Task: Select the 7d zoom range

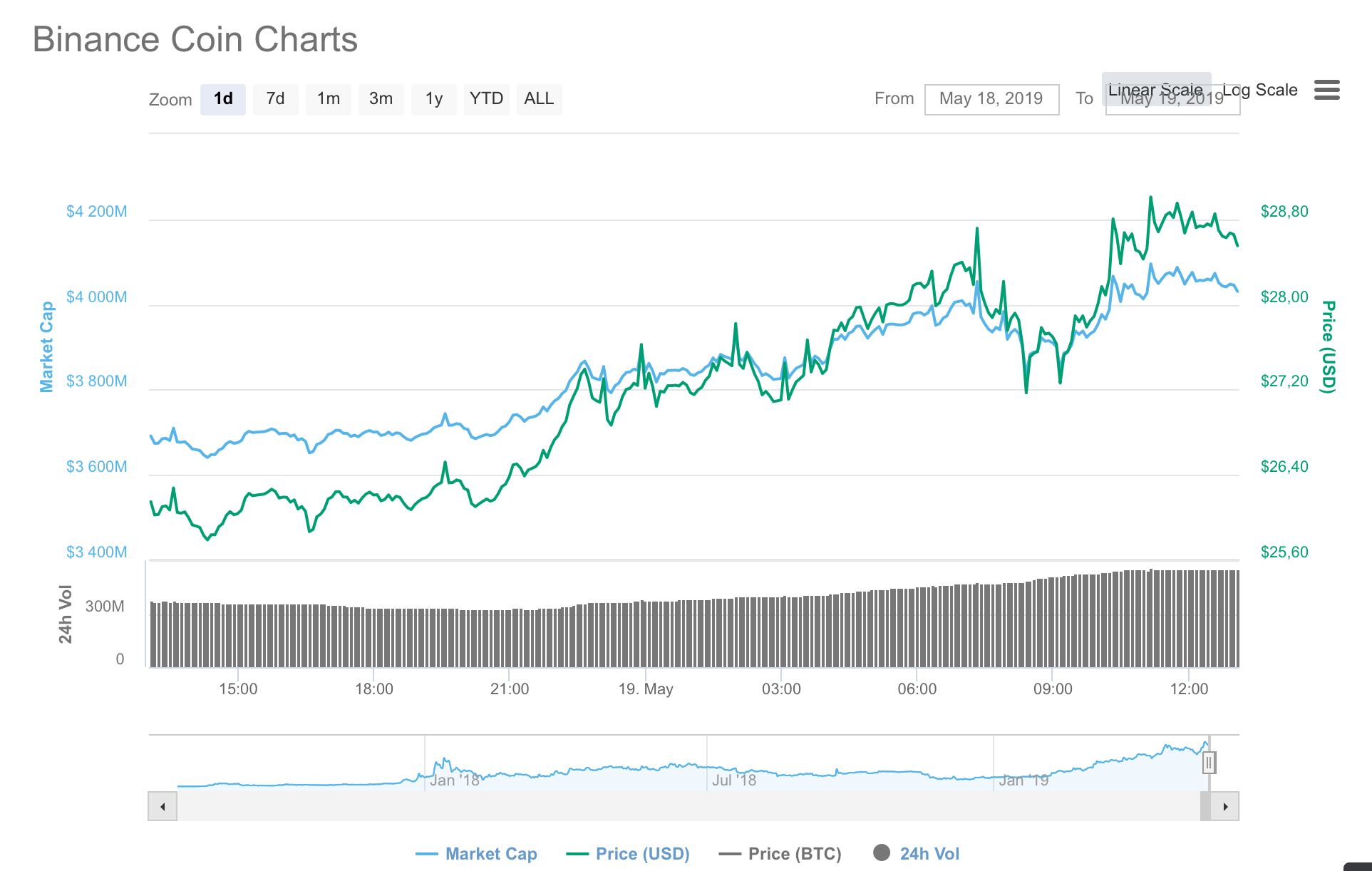Action: [276, 99]
